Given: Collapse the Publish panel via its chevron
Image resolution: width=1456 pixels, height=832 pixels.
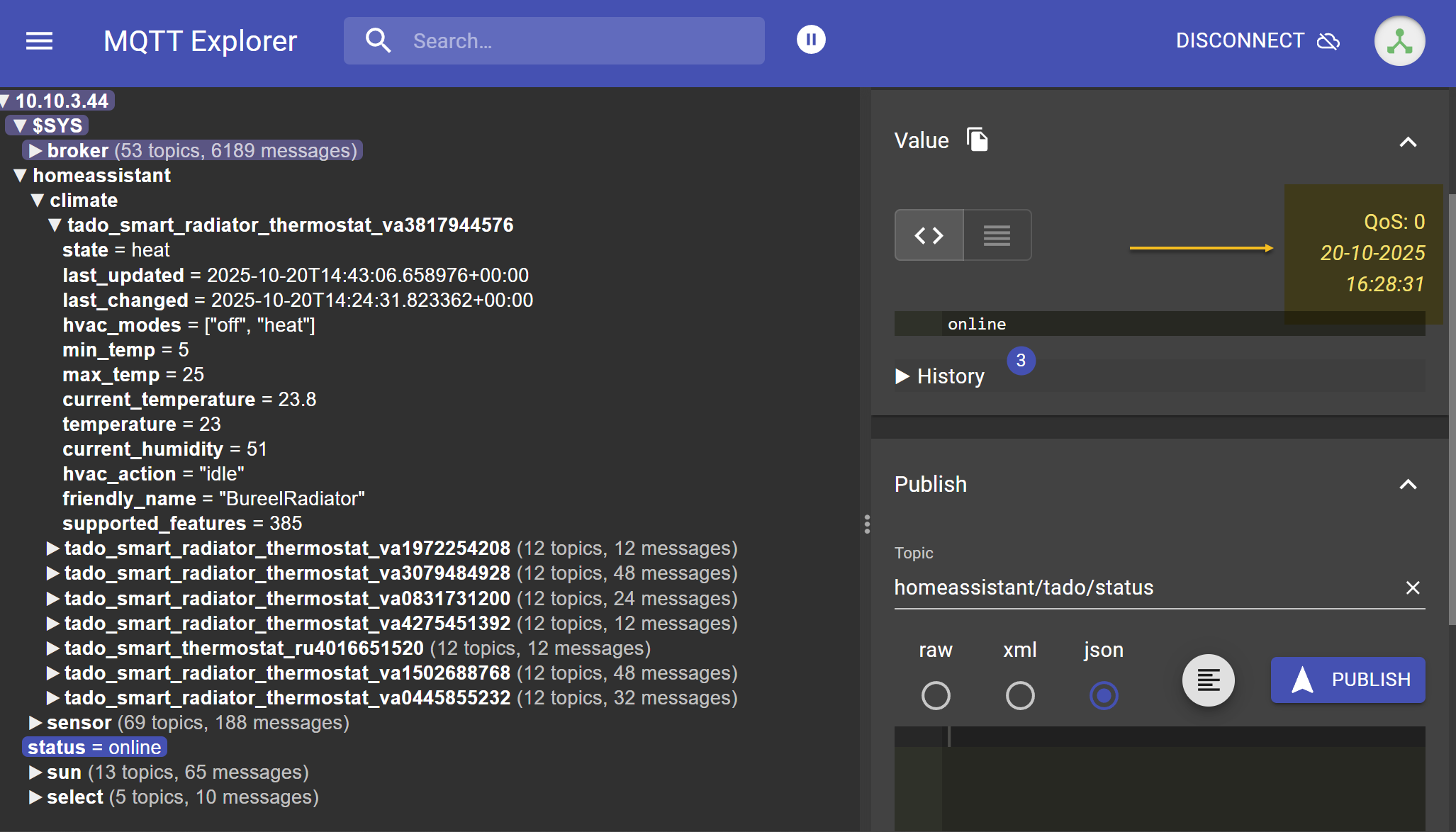Looking at the screenshot, I should (1407, 484).
